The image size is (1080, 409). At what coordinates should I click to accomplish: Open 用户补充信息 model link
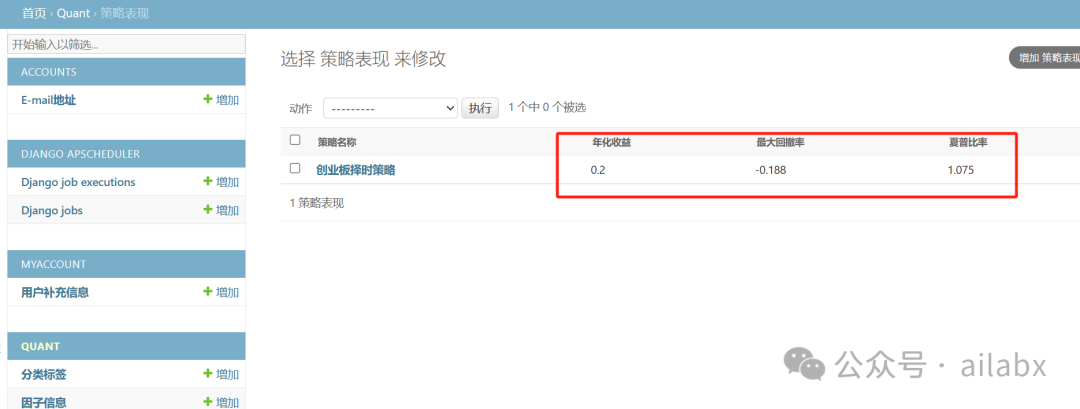click(55, 292)
